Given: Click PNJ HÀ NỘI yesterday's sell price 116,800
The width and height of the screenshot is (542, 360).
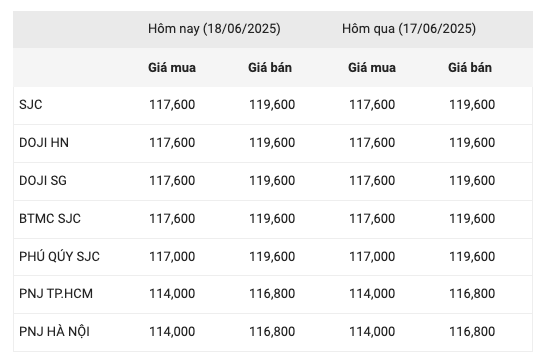Looking at the screenshot, I should tap(472, 332).
